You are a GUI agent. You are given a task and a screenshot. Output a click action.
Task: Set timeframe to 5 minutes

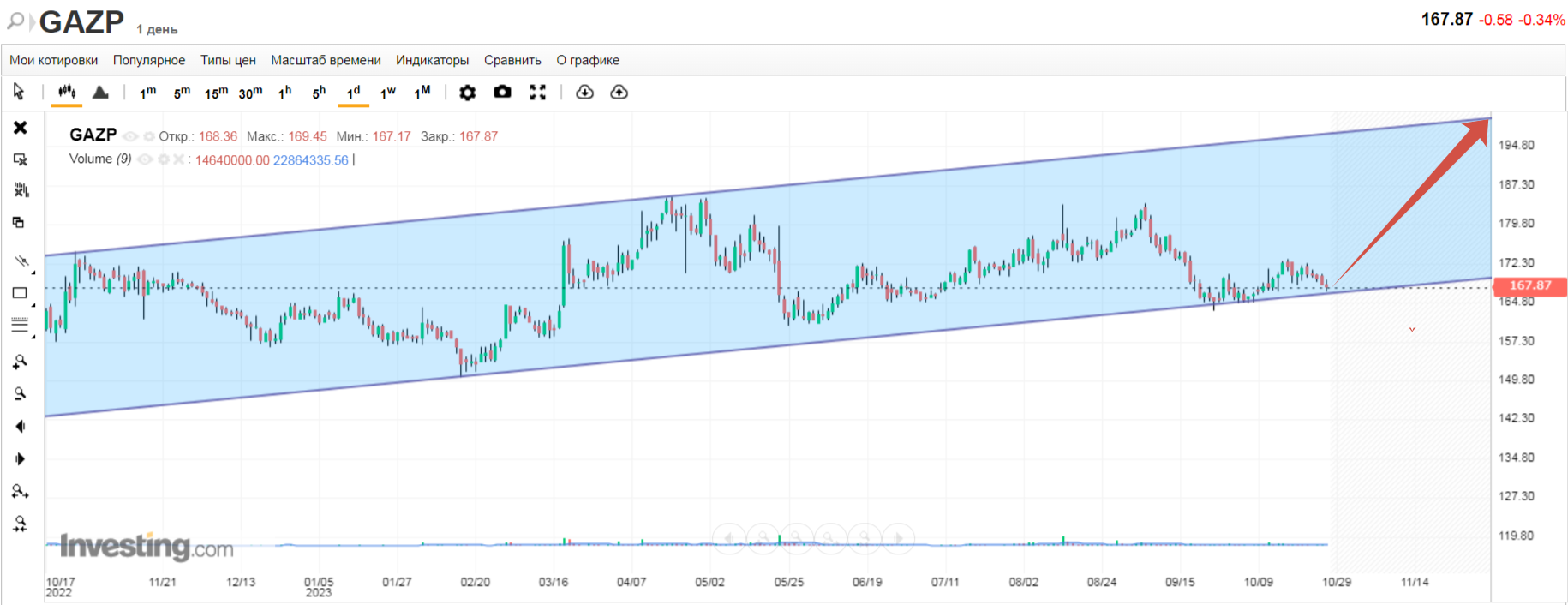182,92
